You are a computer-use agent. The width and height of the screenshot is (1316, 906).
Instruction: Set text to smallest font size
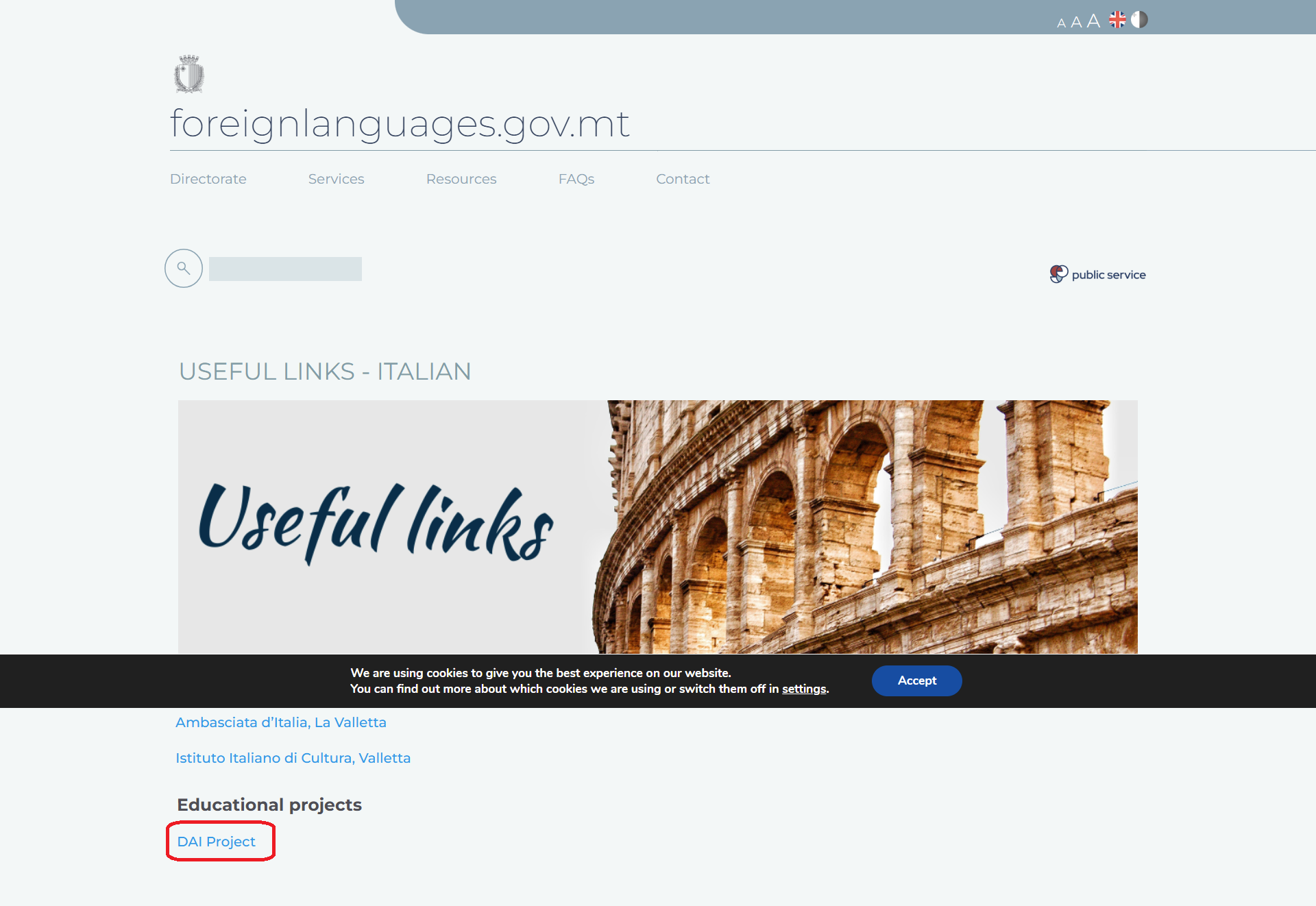1061,23
